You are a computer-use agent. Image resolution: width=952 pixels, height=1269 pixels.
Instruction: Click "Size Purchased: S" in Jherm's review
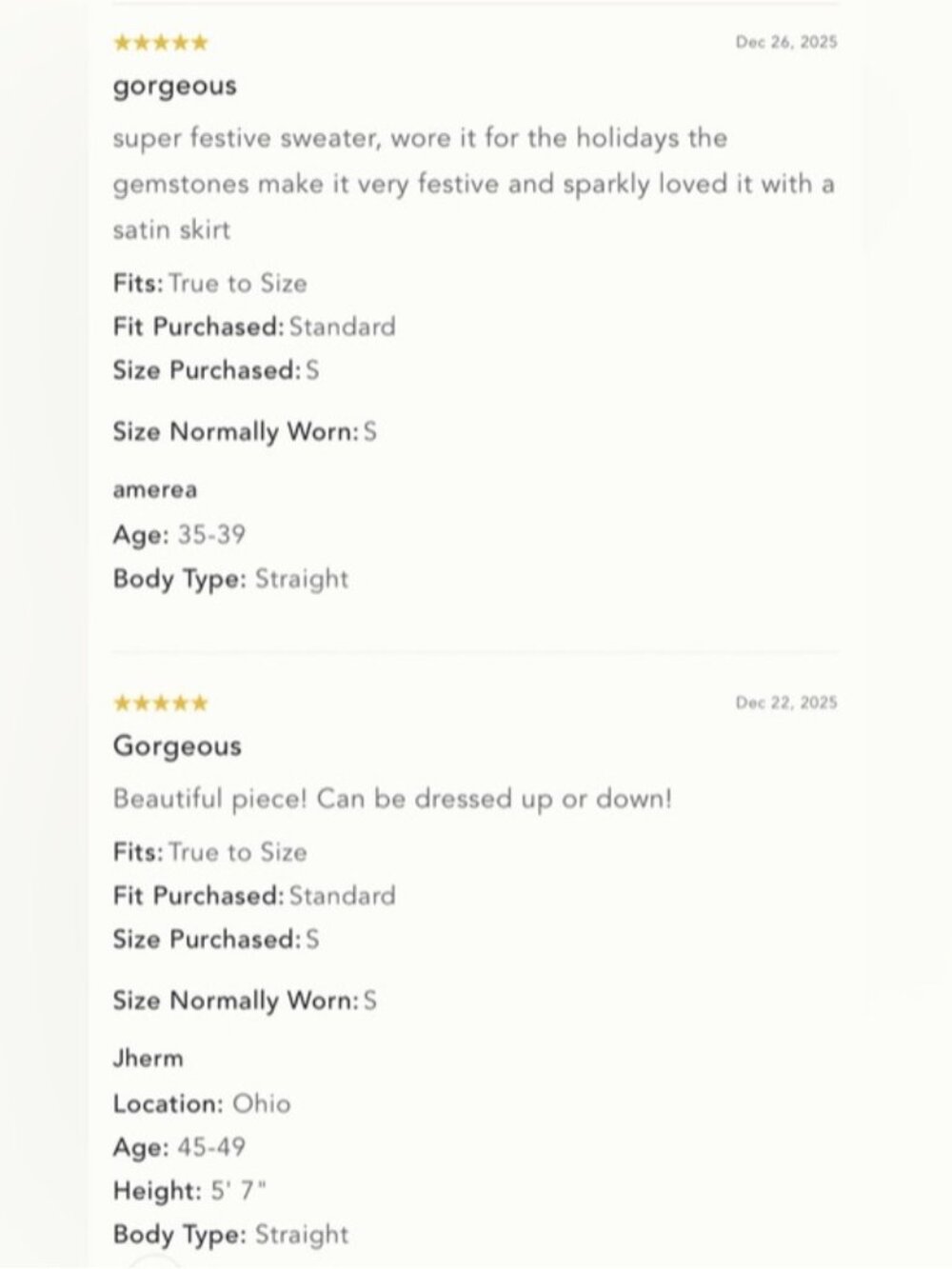click(216, 940)
